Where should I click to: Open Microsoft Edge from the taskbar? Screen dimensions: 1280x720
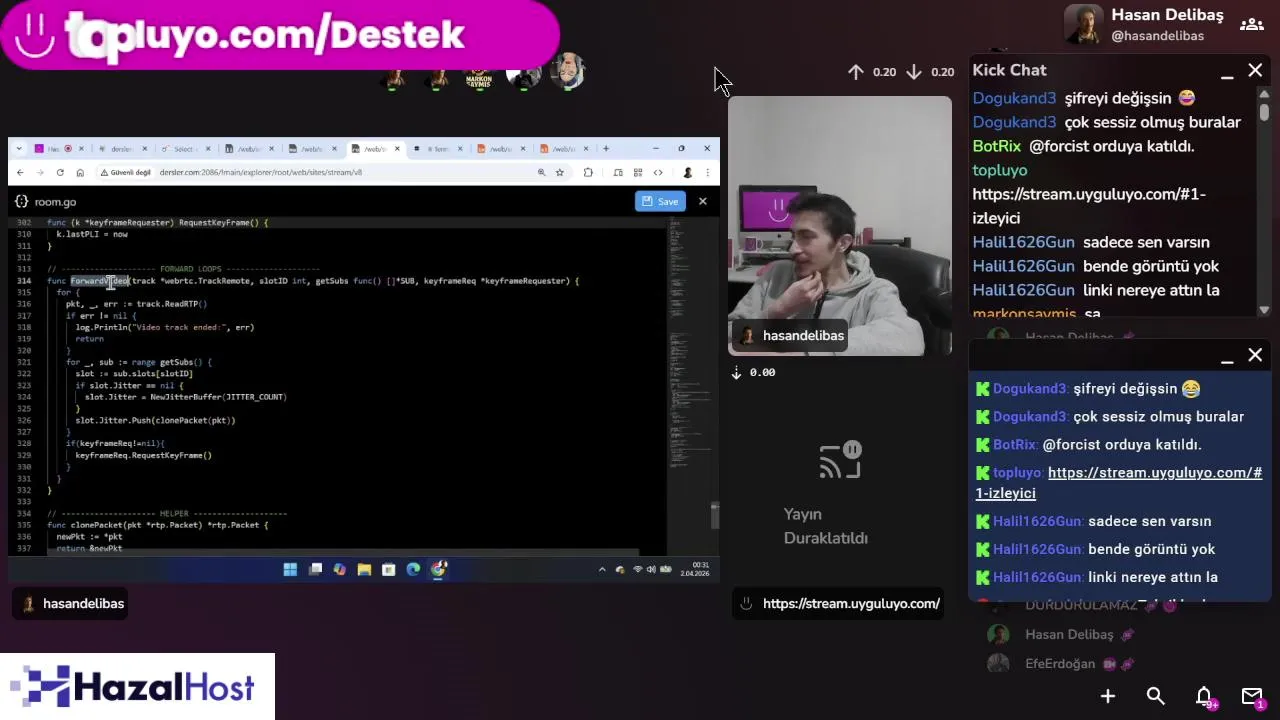click(413, 569)
